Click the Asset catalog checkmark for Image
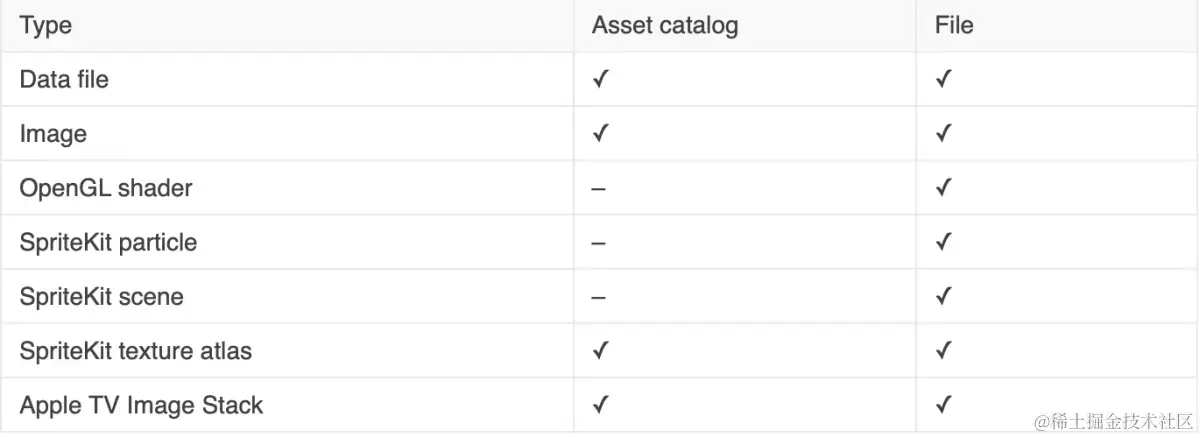 coord(600,134)
